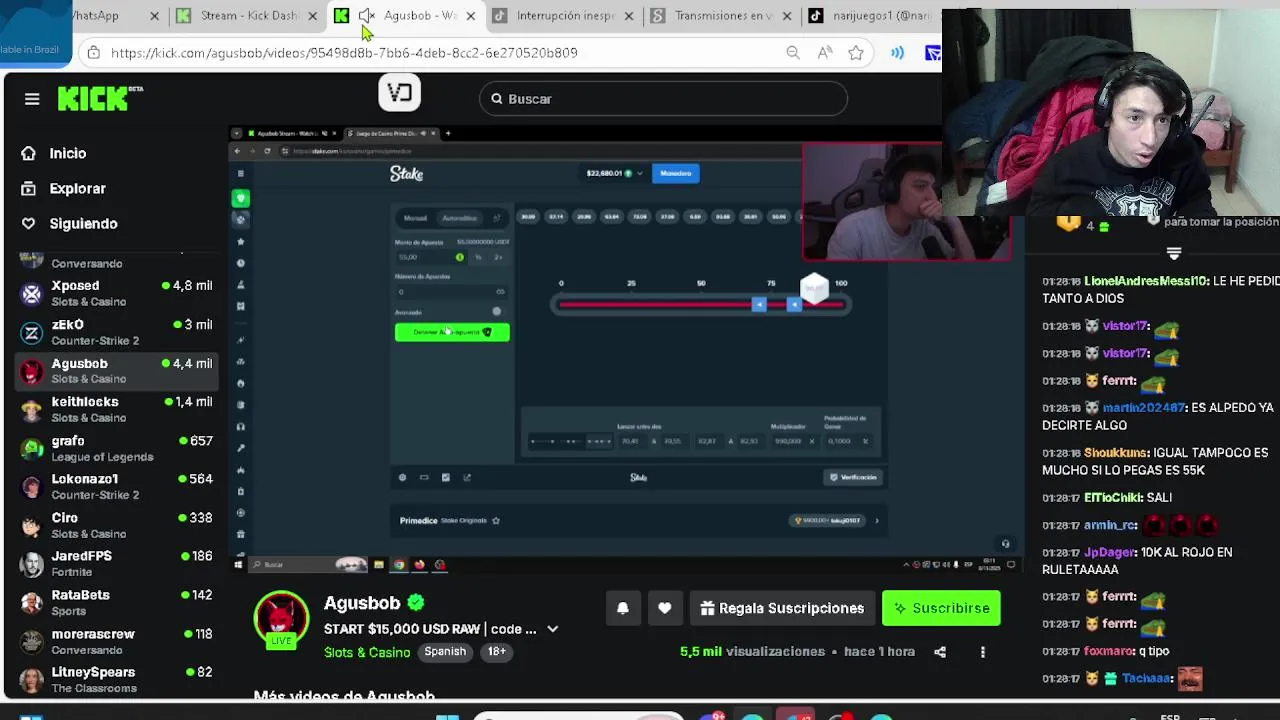Click Agusbob LIVE profile avatar
This screenshot has width=1280, height=720.
(281, 619)
